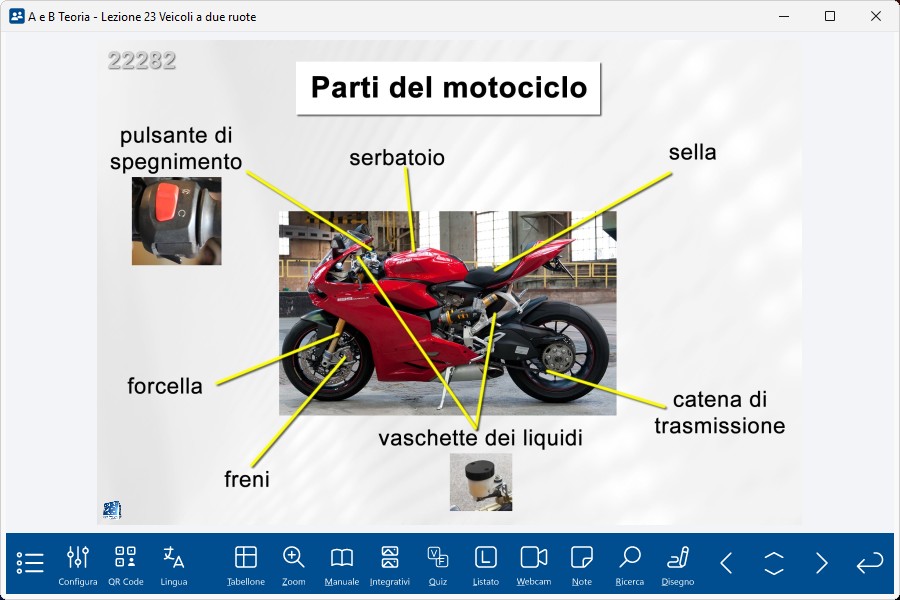
Task: Go to the previous slide
Action: pyautogui.click(x=726, y=563)
